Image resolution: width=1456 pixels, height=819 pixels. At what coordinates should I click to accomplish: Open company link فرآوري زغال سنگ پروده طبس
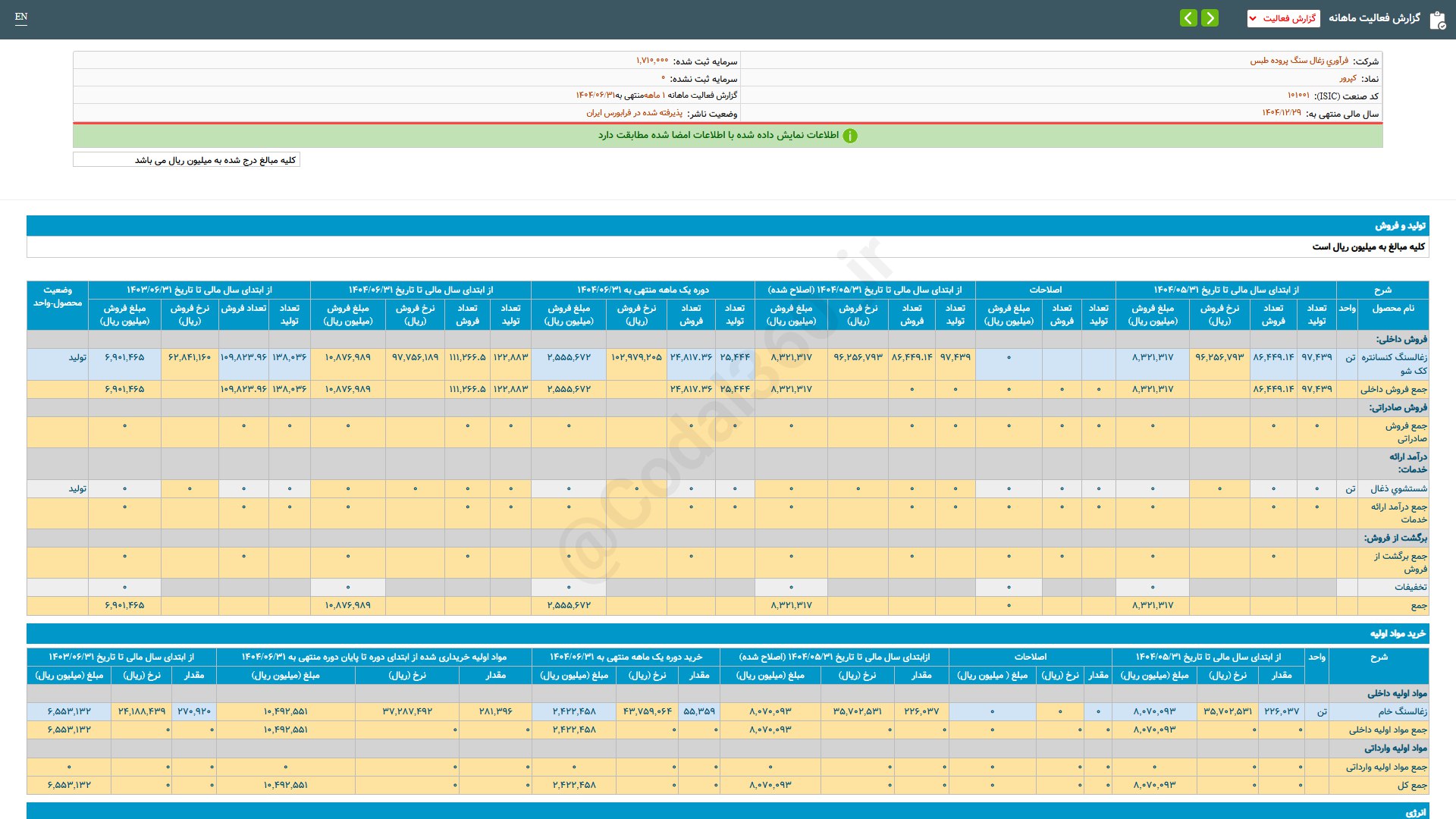1299,61
